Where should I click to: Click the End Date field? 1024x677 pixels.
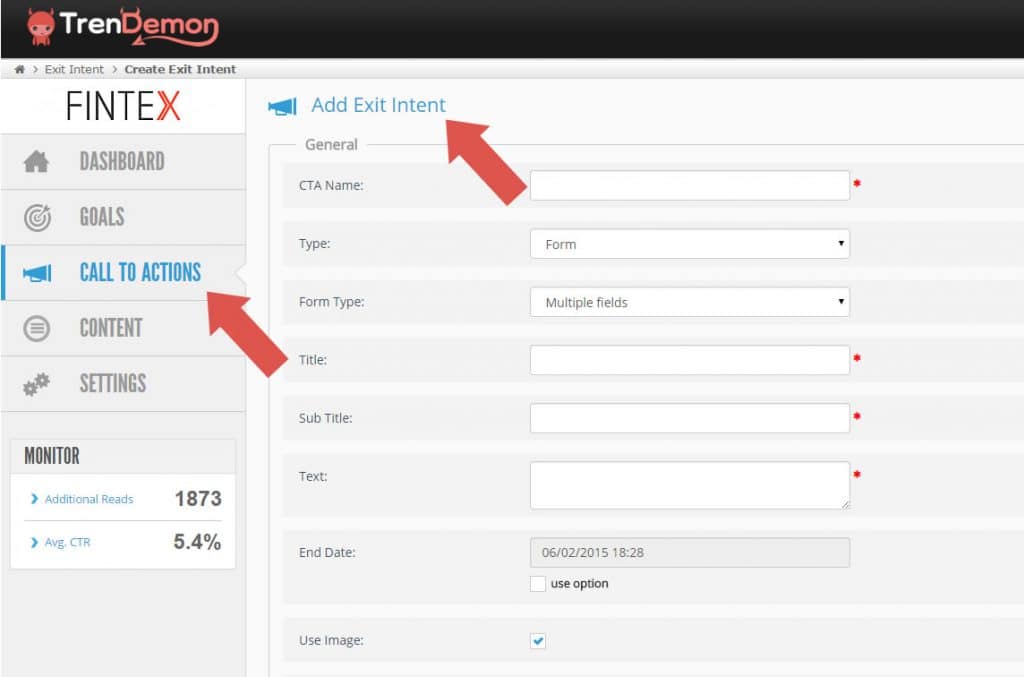[690, 552]
